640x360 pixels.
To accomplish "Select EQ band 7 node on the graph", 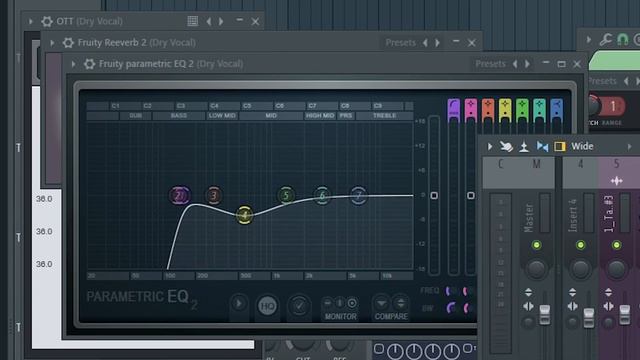I will click(x=358, y=196).
